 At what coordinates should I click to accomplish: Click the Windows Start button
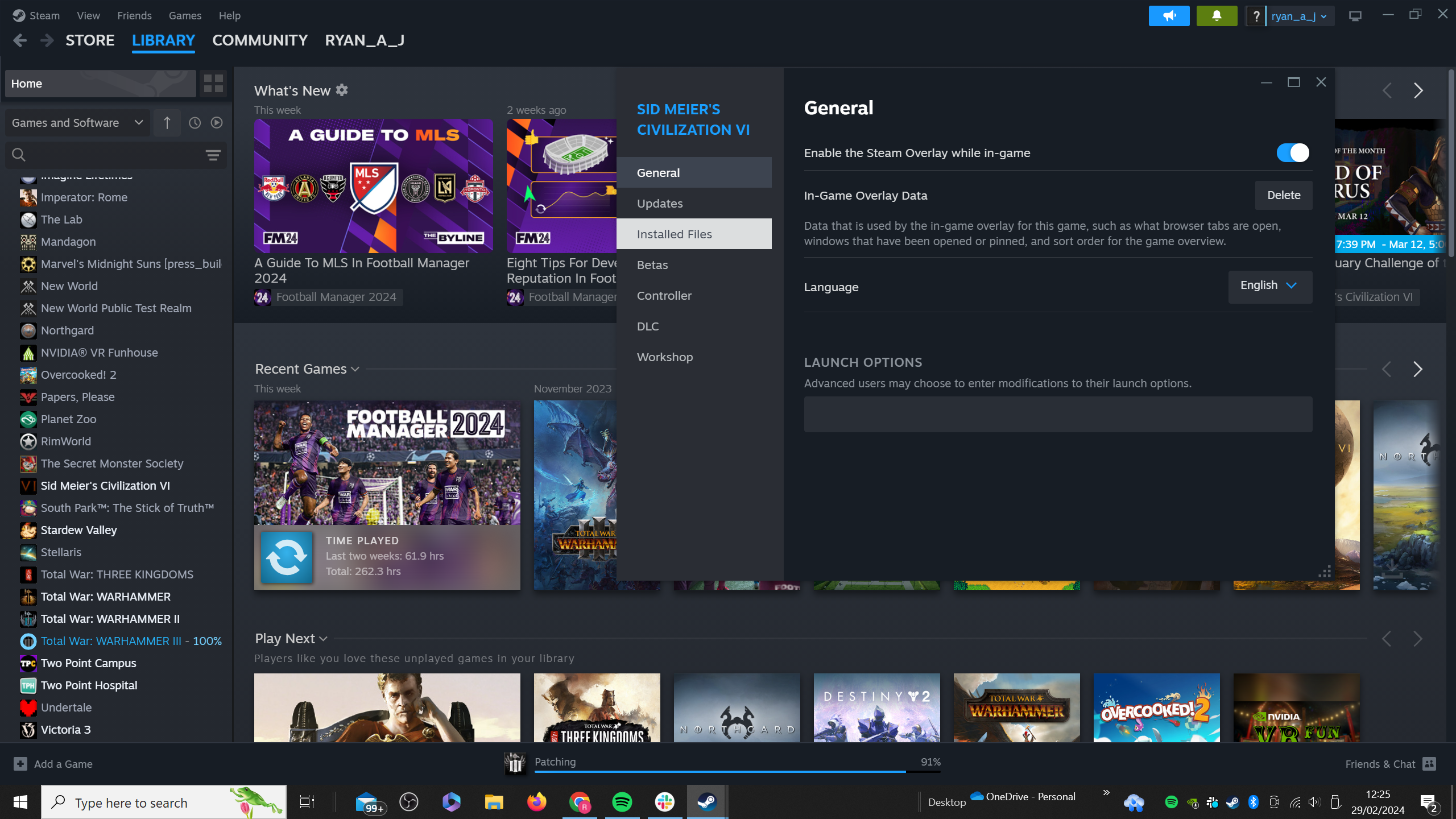(x=20, y=802)
